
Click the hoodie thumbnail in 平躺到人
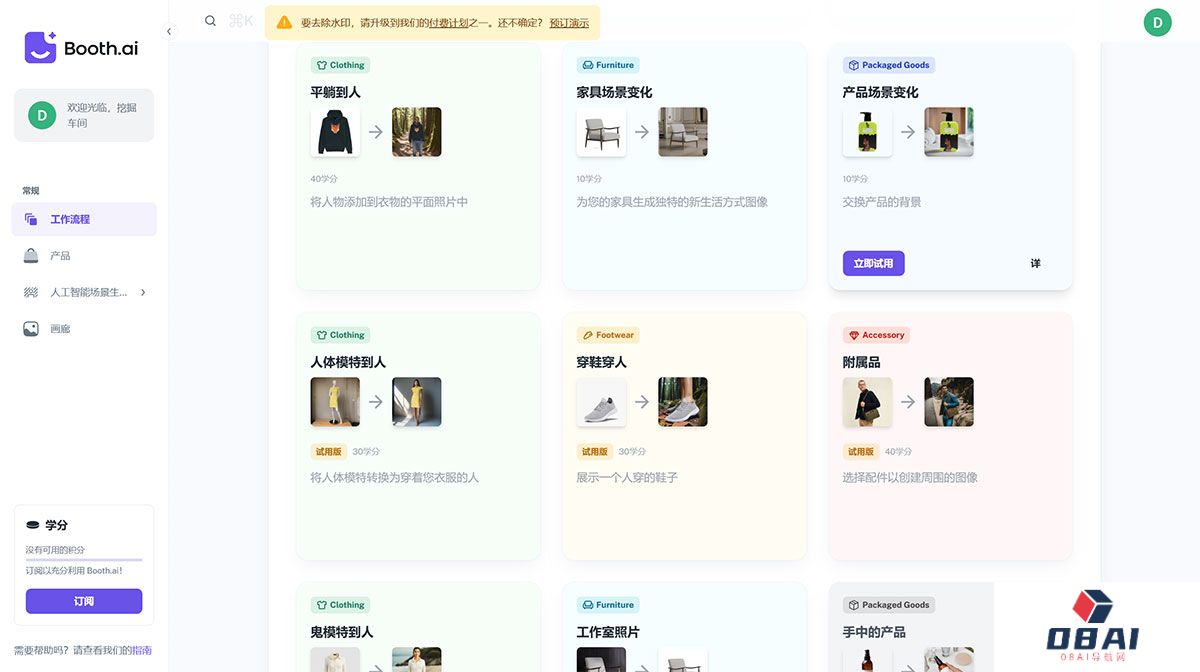335,132
